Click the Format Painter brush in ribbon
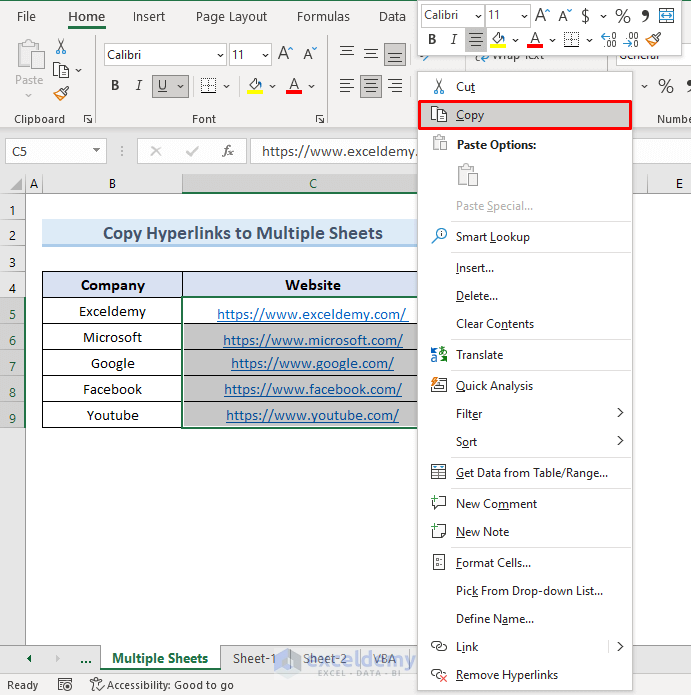The width and height of the screenshot is (691, 695). pyautogui.click(x=61, y=93)
